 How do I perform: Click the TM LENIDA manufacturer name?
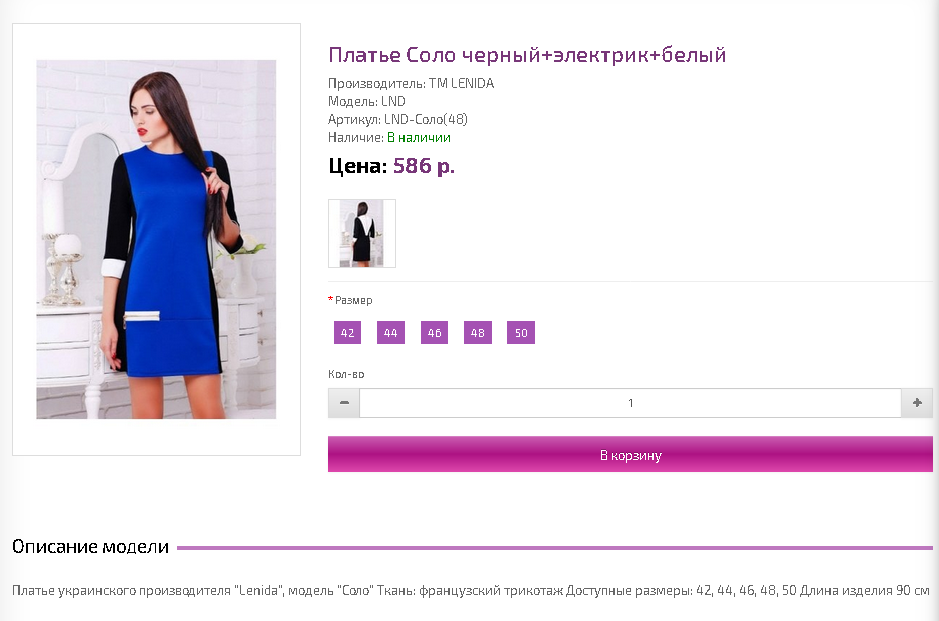(x=461, y=83)
